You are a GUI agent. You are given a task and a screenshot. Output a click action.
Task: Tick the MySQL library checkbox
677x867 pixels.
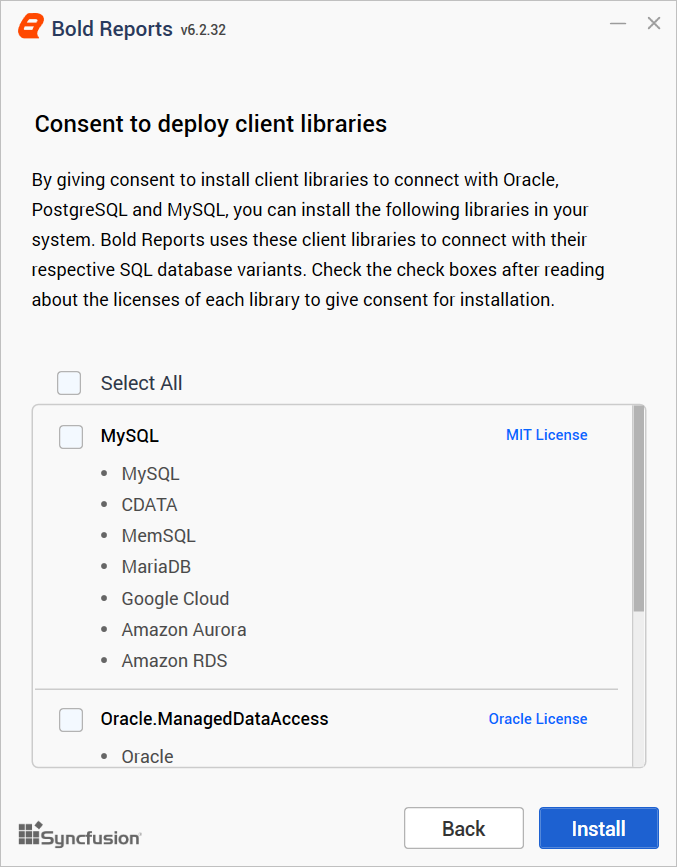71,437
